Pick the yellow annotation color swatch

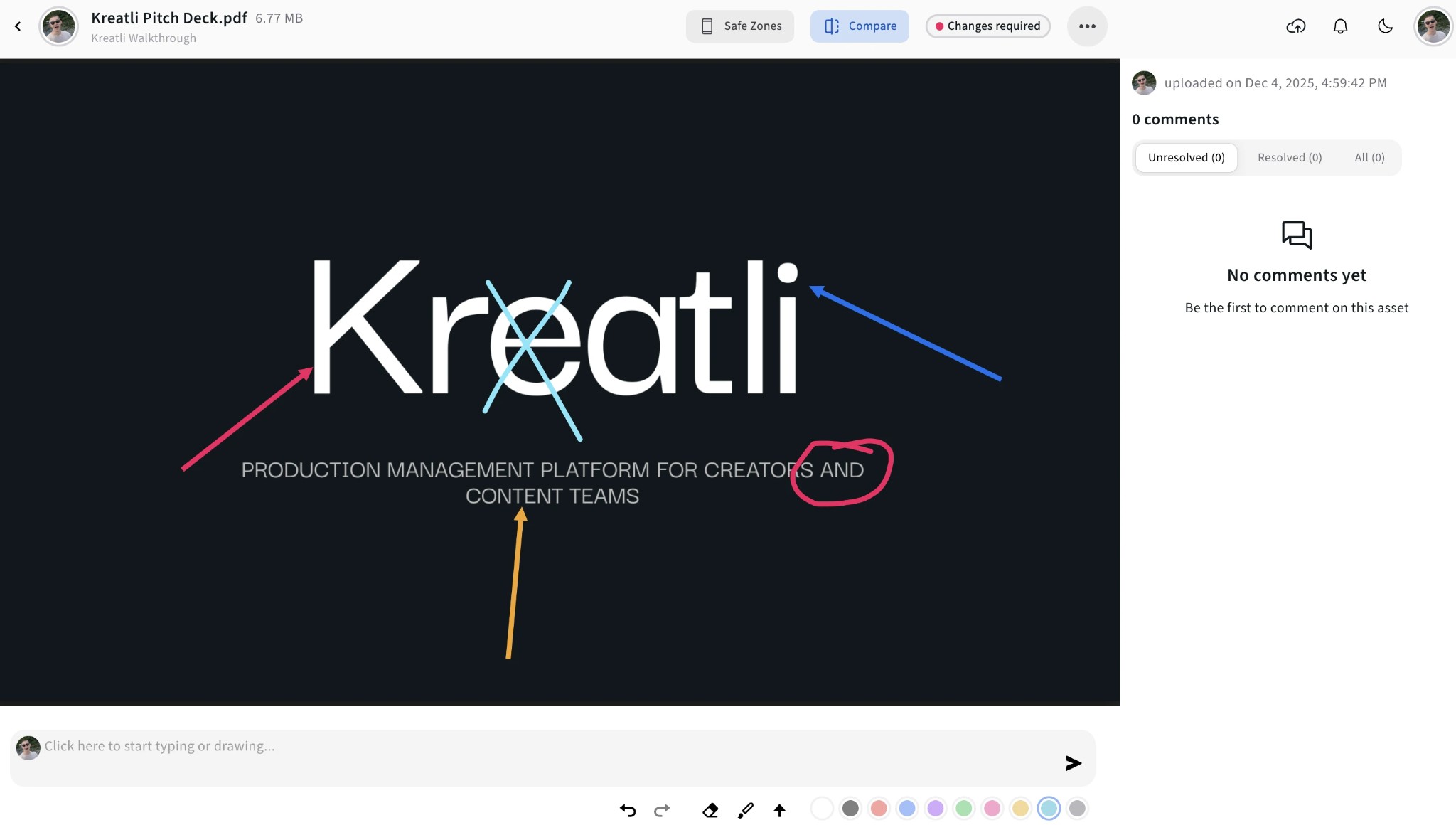(1021, 809)
